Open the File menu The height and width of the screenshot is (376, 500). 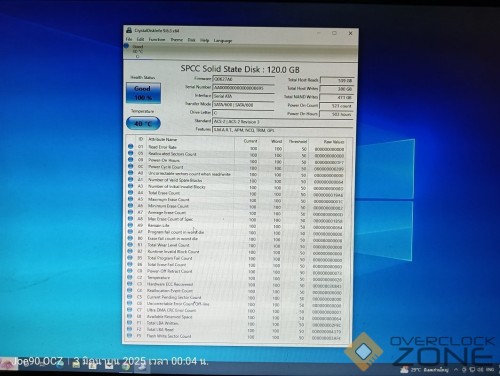tap(129, 39)
